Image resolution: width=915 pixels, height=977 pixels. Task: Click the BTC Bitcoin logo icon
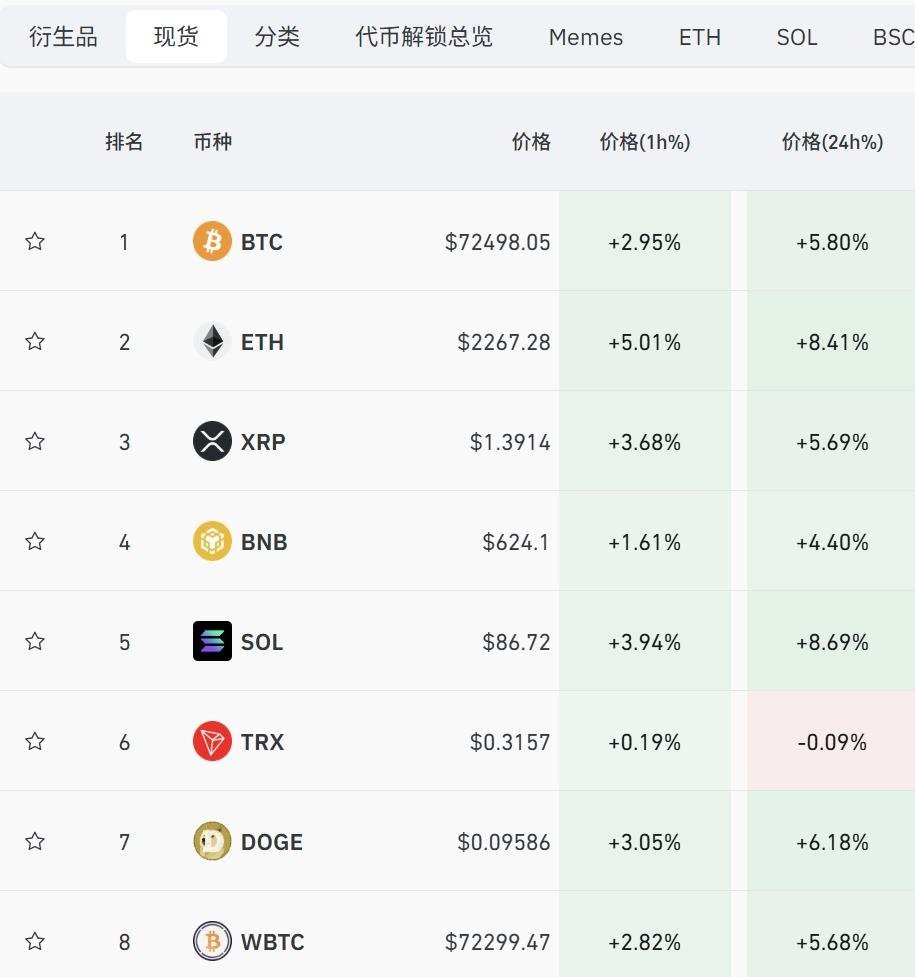point(210,241)
